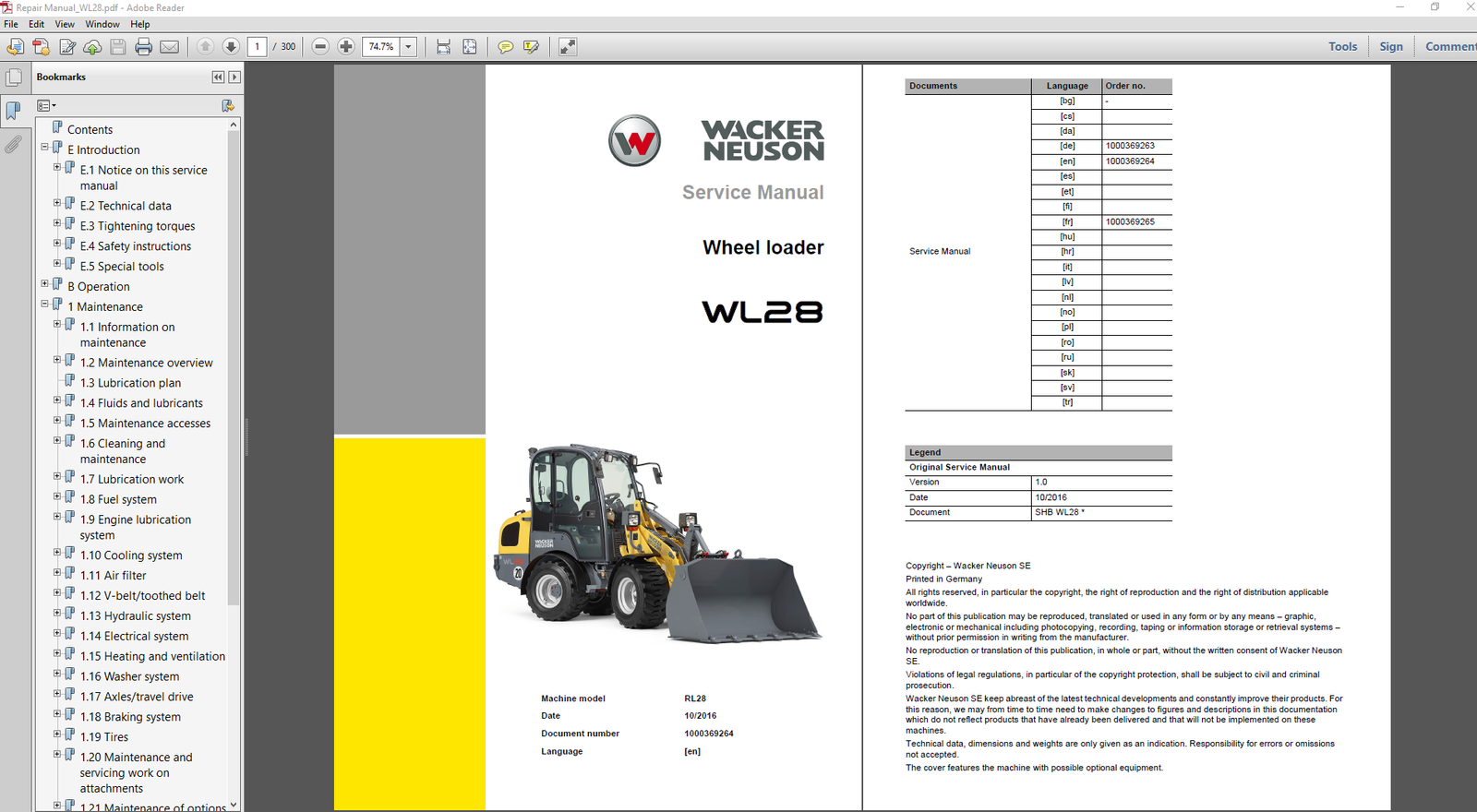Open the 1.13 Hydraulic system bookmark
1477x812 pixels.
coord(135,616)
